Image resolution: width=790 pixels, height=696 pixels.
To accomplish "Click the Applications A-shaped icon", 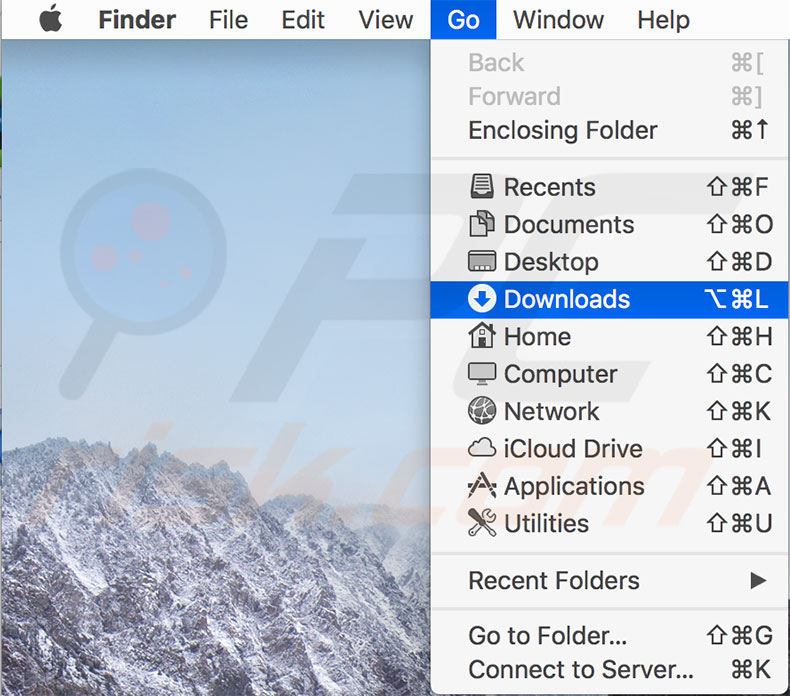I will 482,485.
